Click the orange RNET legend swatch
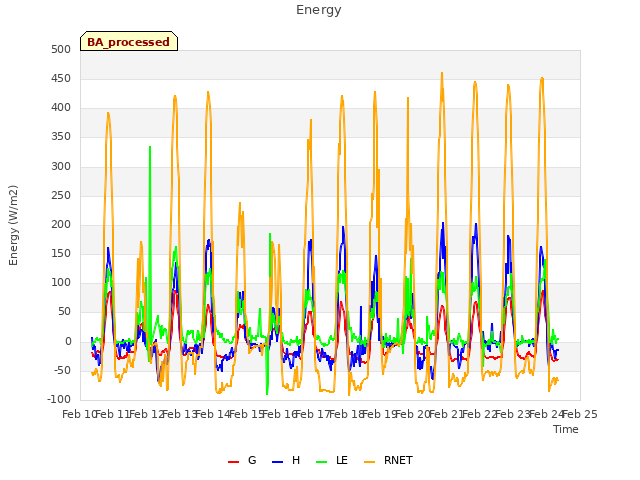640x480 pixels. coord(369,462)
